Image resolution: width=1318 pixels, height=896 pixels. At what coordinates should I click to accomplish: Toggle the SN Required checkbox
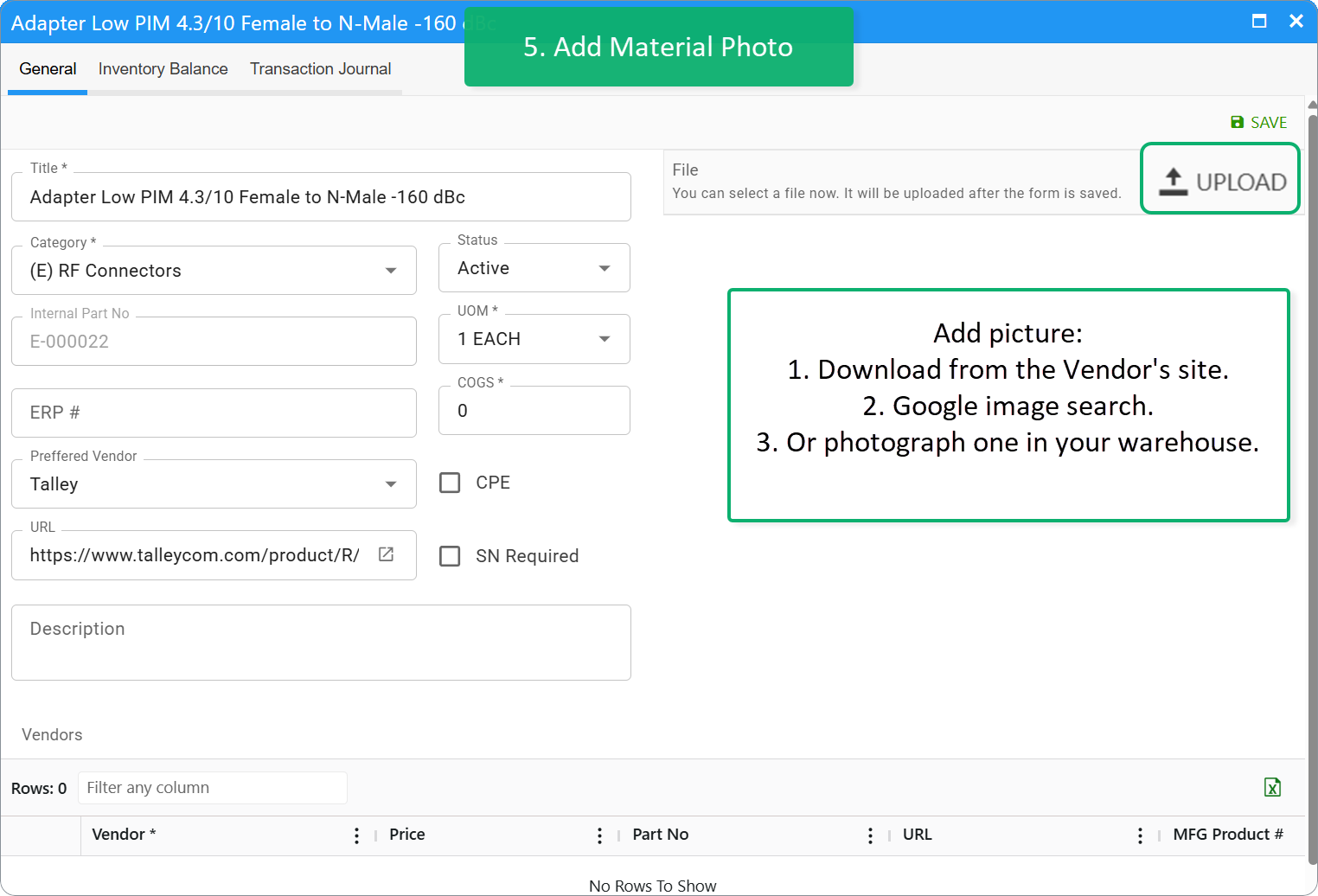click(x=450, y=556)
